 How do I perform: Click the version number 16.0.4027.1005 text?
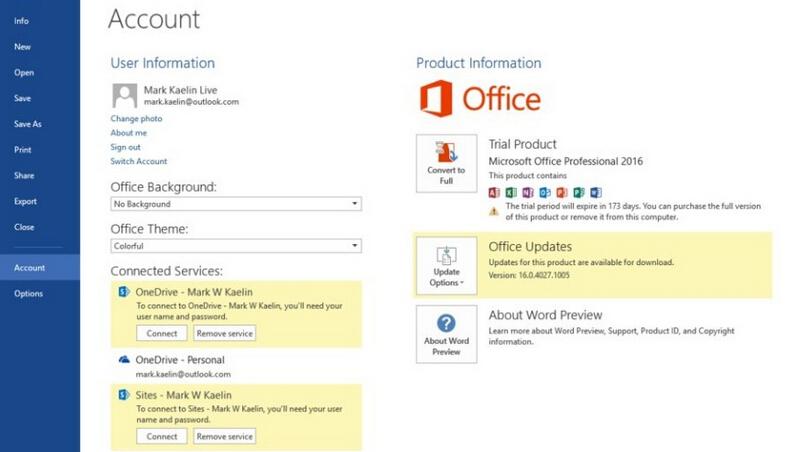(544, 275)
